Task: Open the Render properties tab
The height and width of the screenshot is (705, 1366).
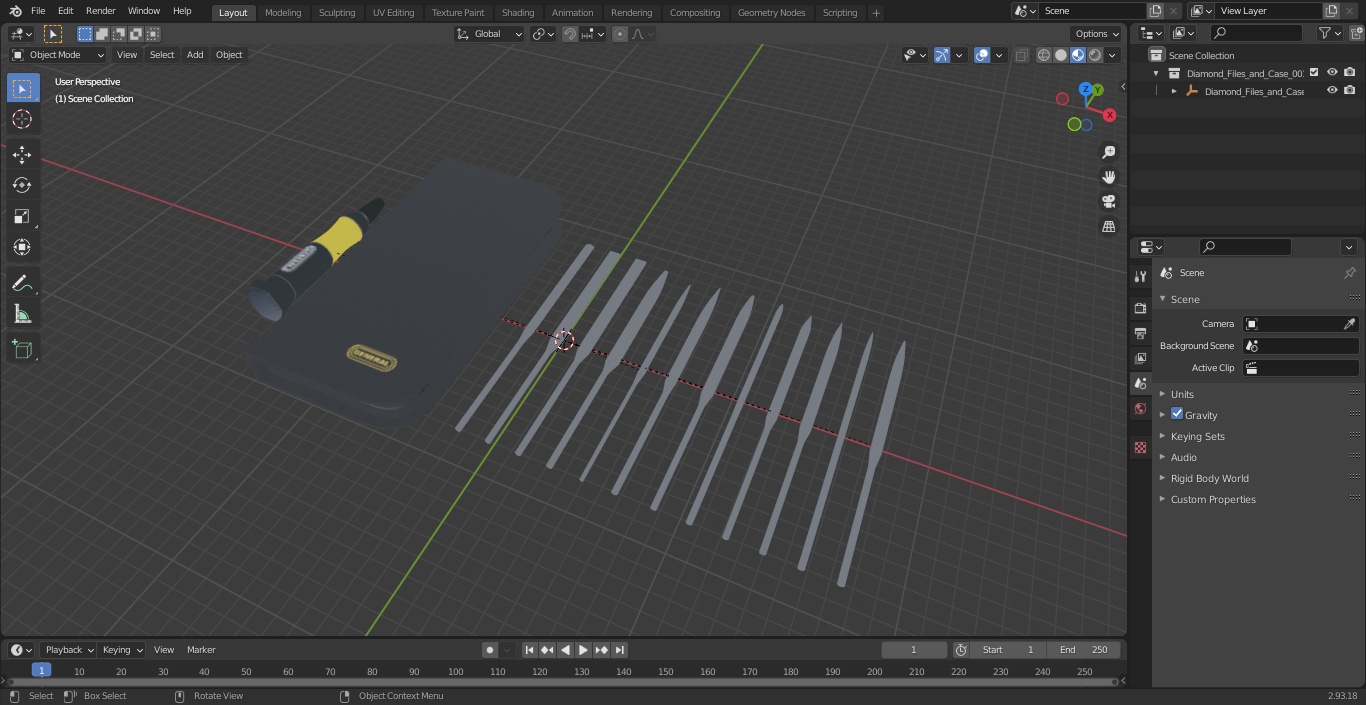Action: click(x=1140, y=308)
